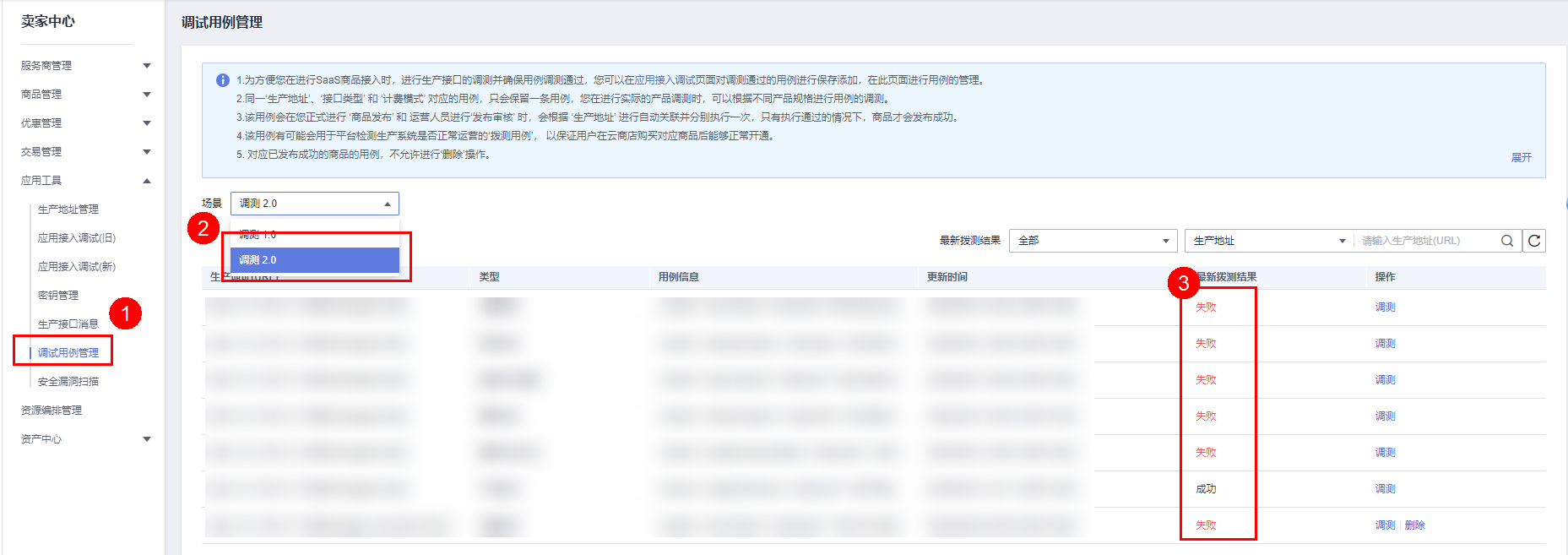Click the 调测 link next to 删除
The height and width of the screenshot is (555, 1568).
(x=1386, y=525)
